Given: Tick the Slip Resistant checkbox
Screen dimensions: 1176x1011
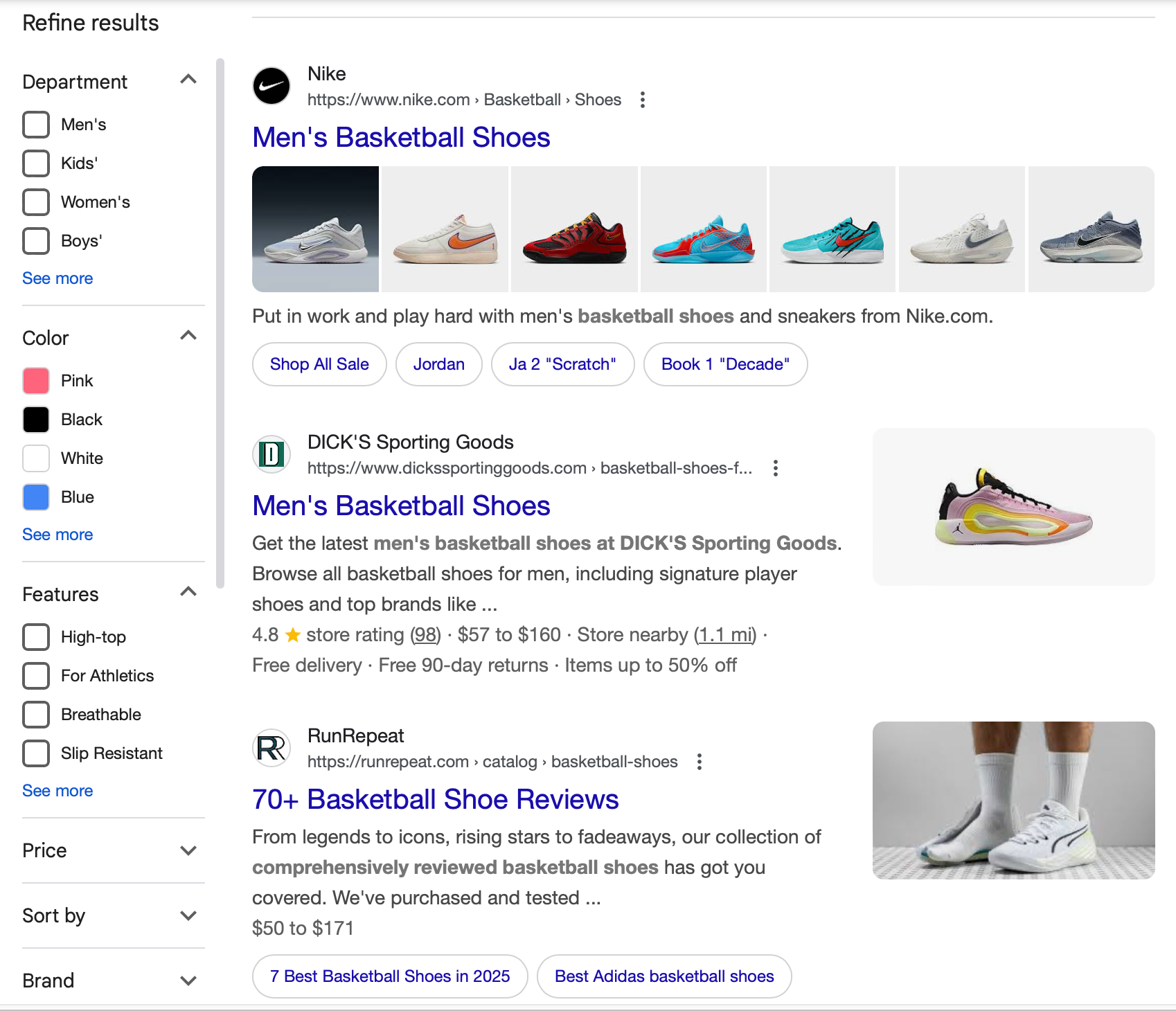Looking at the screenshot, I should [x=36, y=753].
